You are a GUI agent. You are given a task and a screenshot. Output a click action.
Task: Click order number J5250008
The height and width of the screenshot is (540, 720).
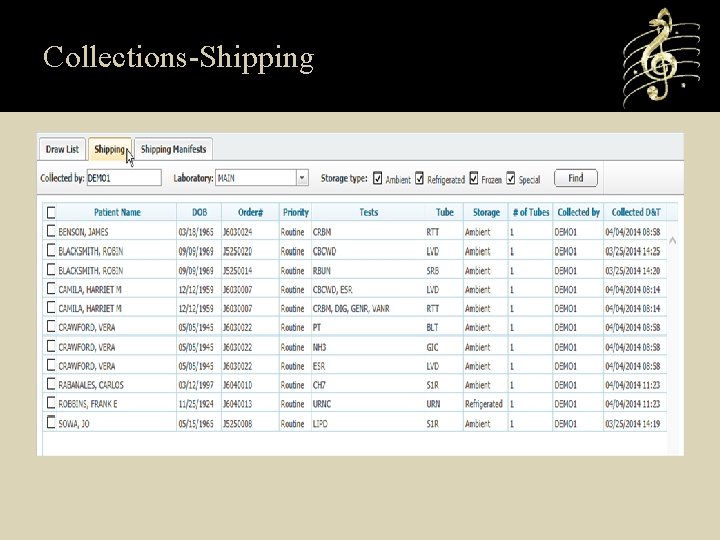point(237,424)
